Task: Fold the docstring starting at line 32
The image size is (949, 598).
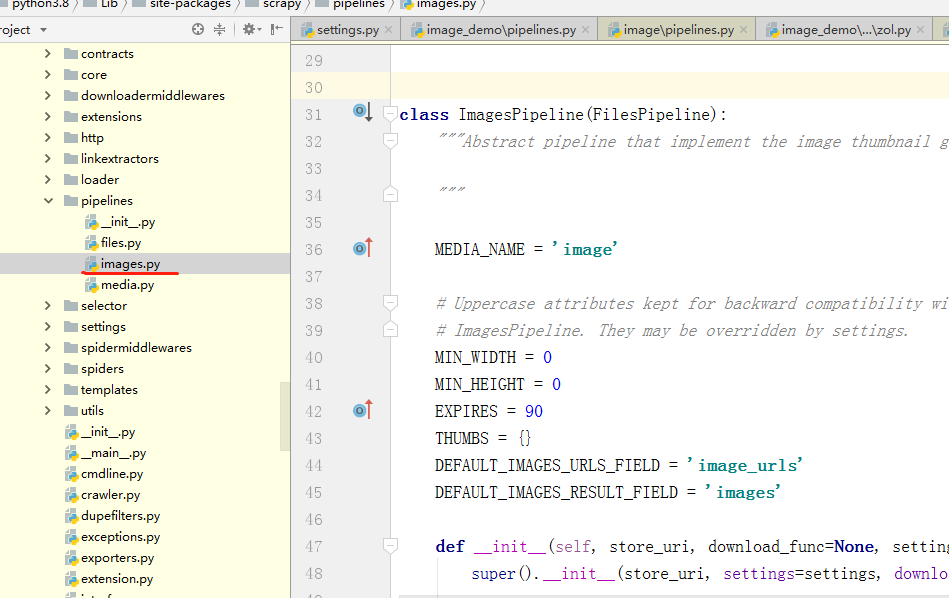Action: click(390, 141)
